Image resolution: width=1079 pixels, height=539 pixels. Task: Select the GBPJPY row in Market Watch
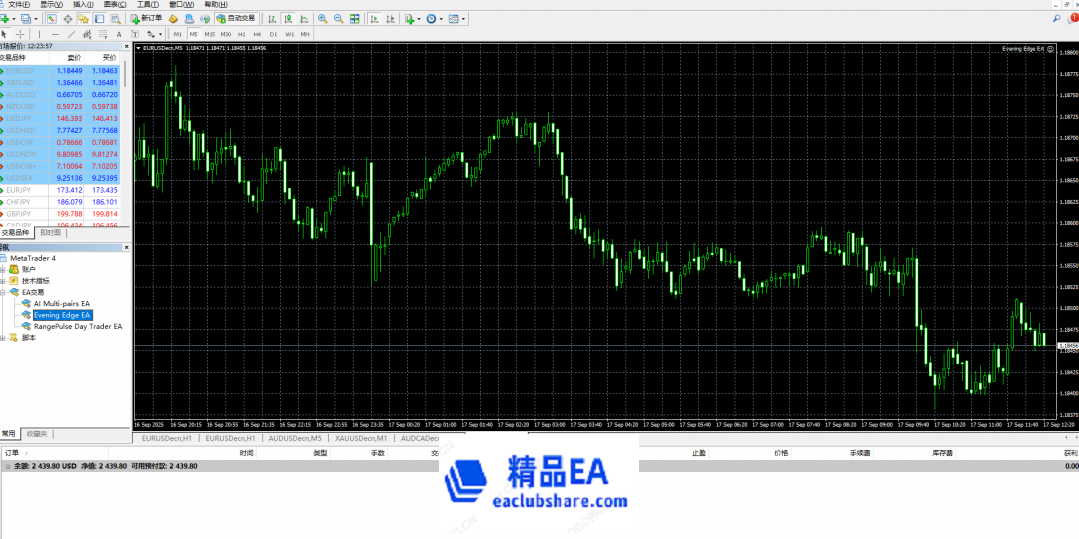(60, 214)
